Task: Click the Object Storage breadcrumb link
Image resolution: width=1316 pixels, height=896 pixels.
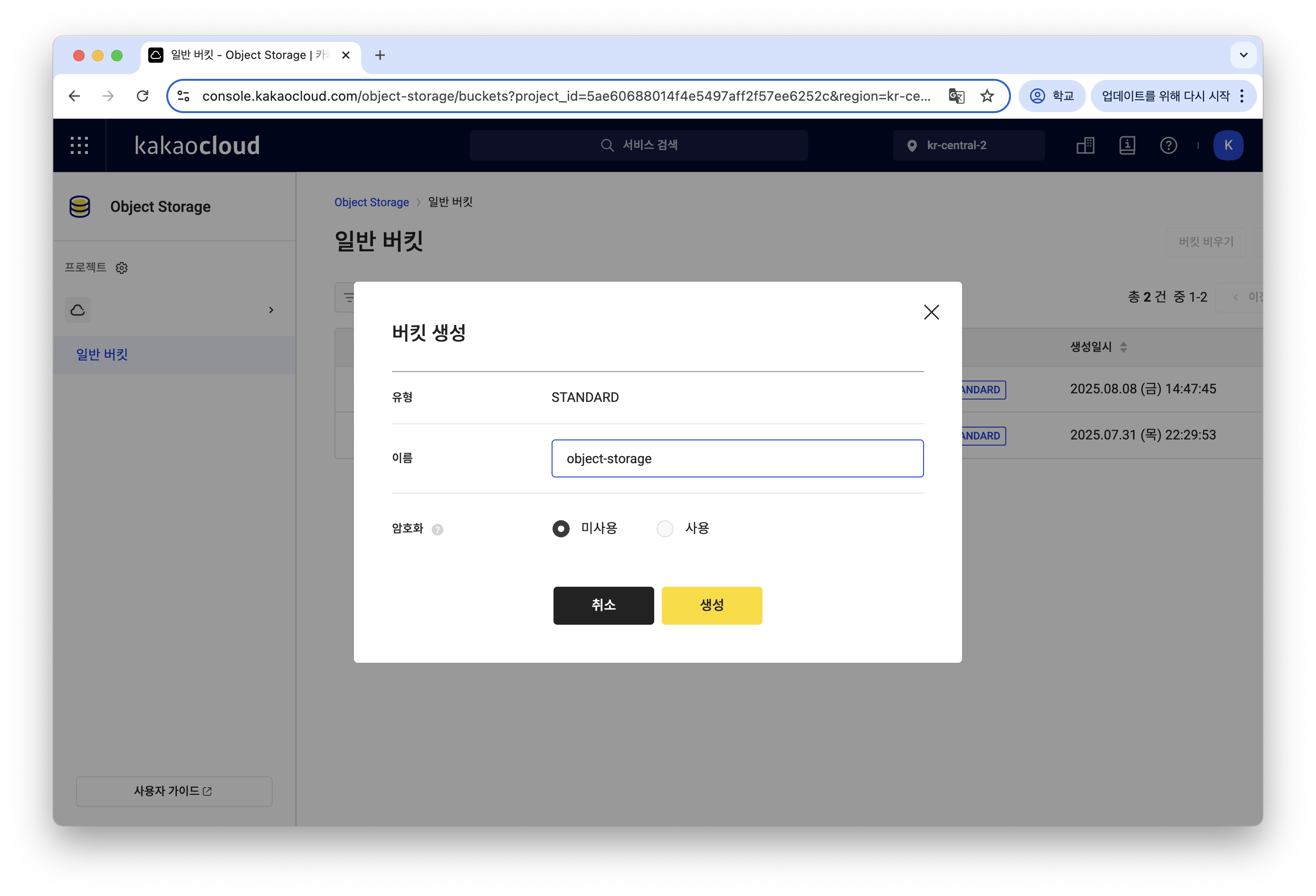Action: 372,202
